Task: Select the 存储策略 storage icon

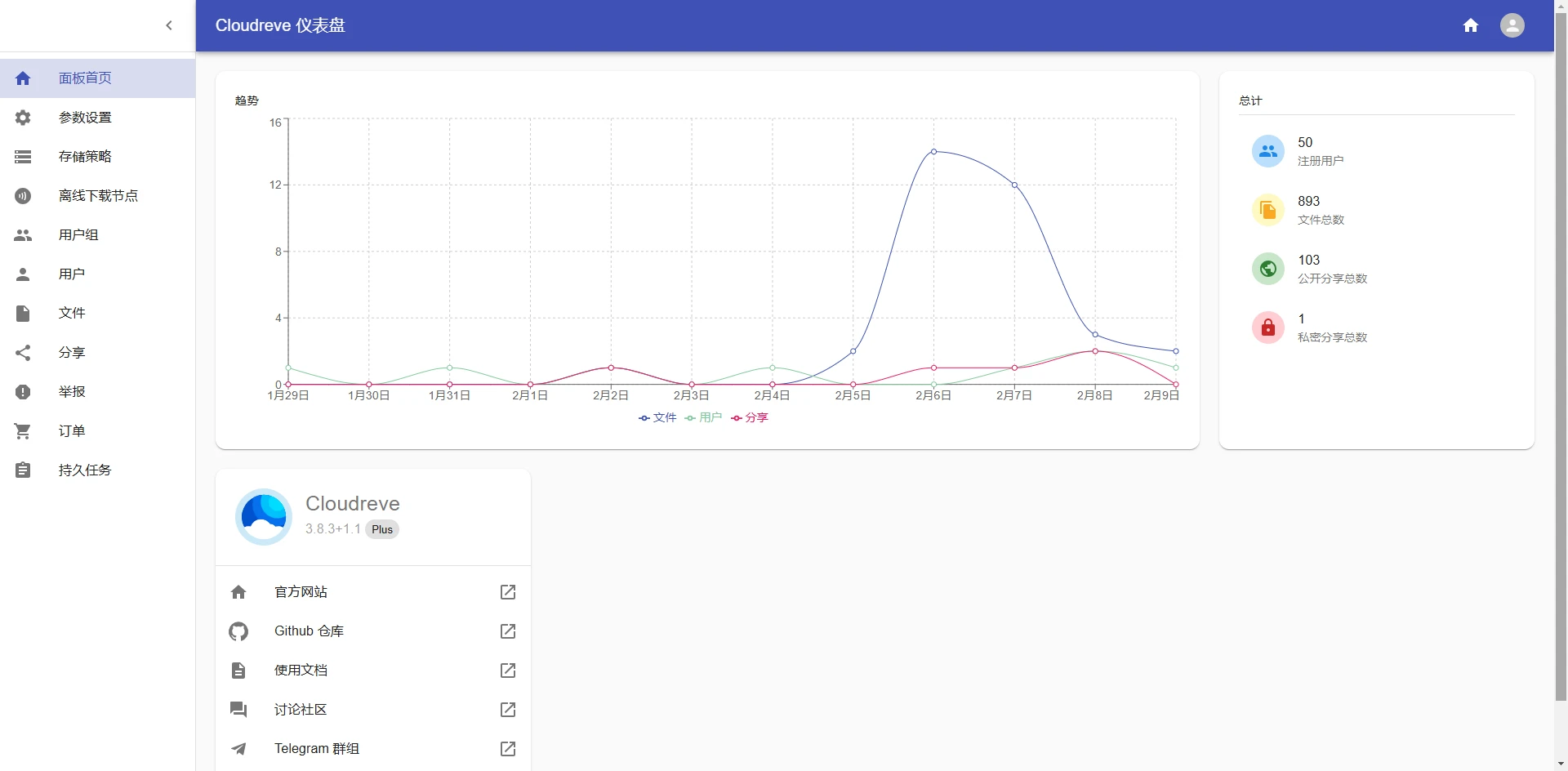Action: click(x=23, y=157)
